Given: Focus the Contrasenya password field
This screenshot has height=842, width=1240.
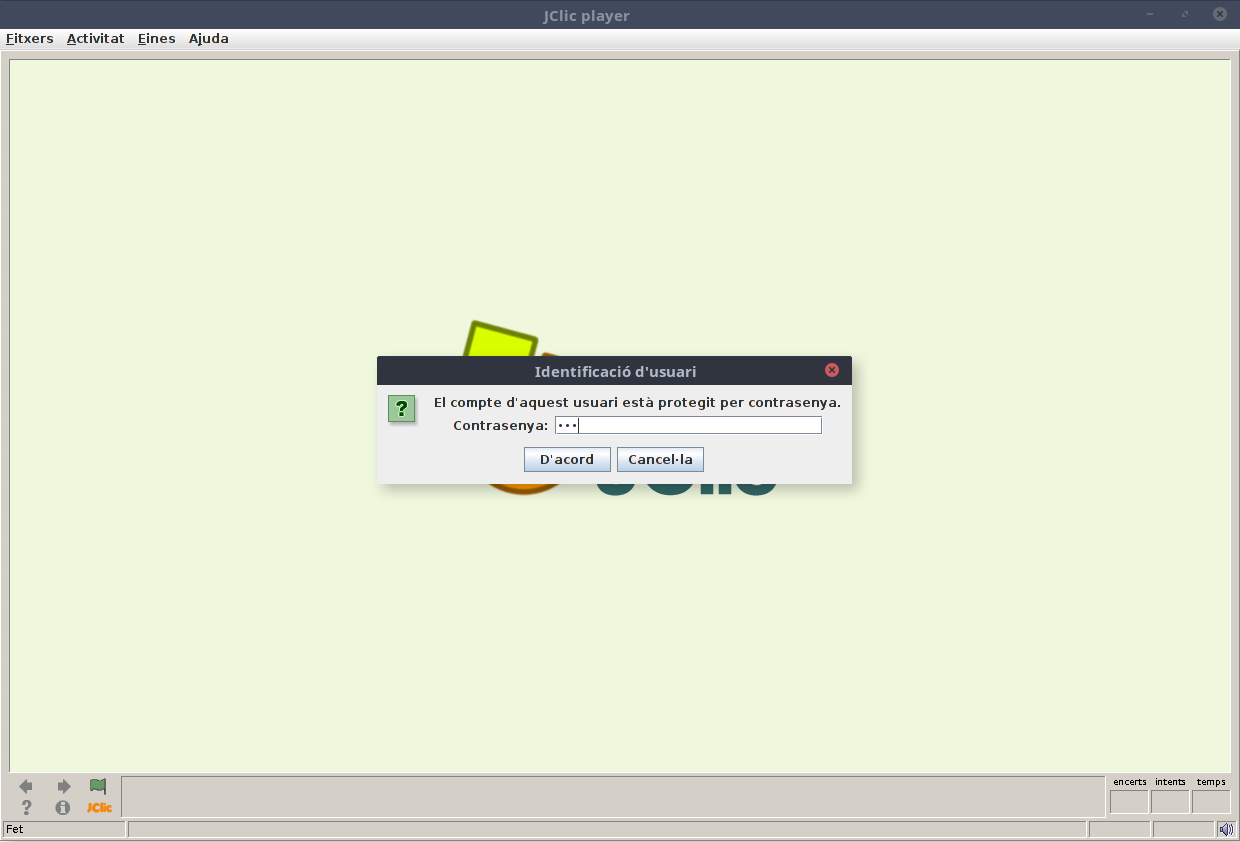Looking at the screenshot, I should click(688, 426).
